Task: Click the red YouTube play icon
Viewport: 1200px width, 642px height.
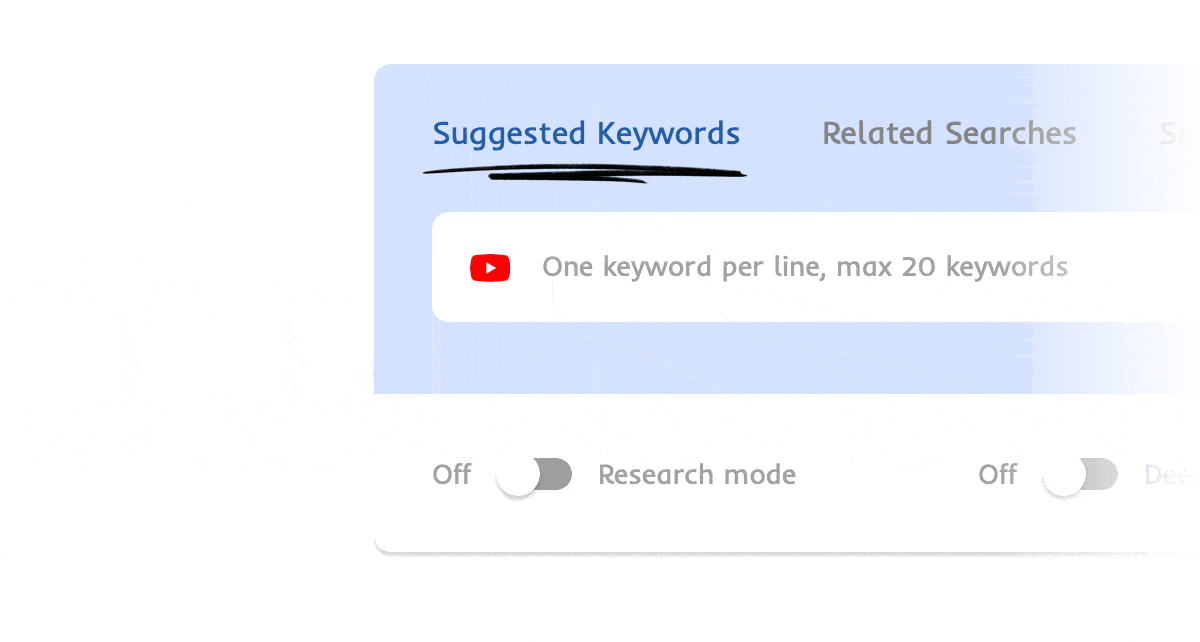Action: (x=490, y=268)
